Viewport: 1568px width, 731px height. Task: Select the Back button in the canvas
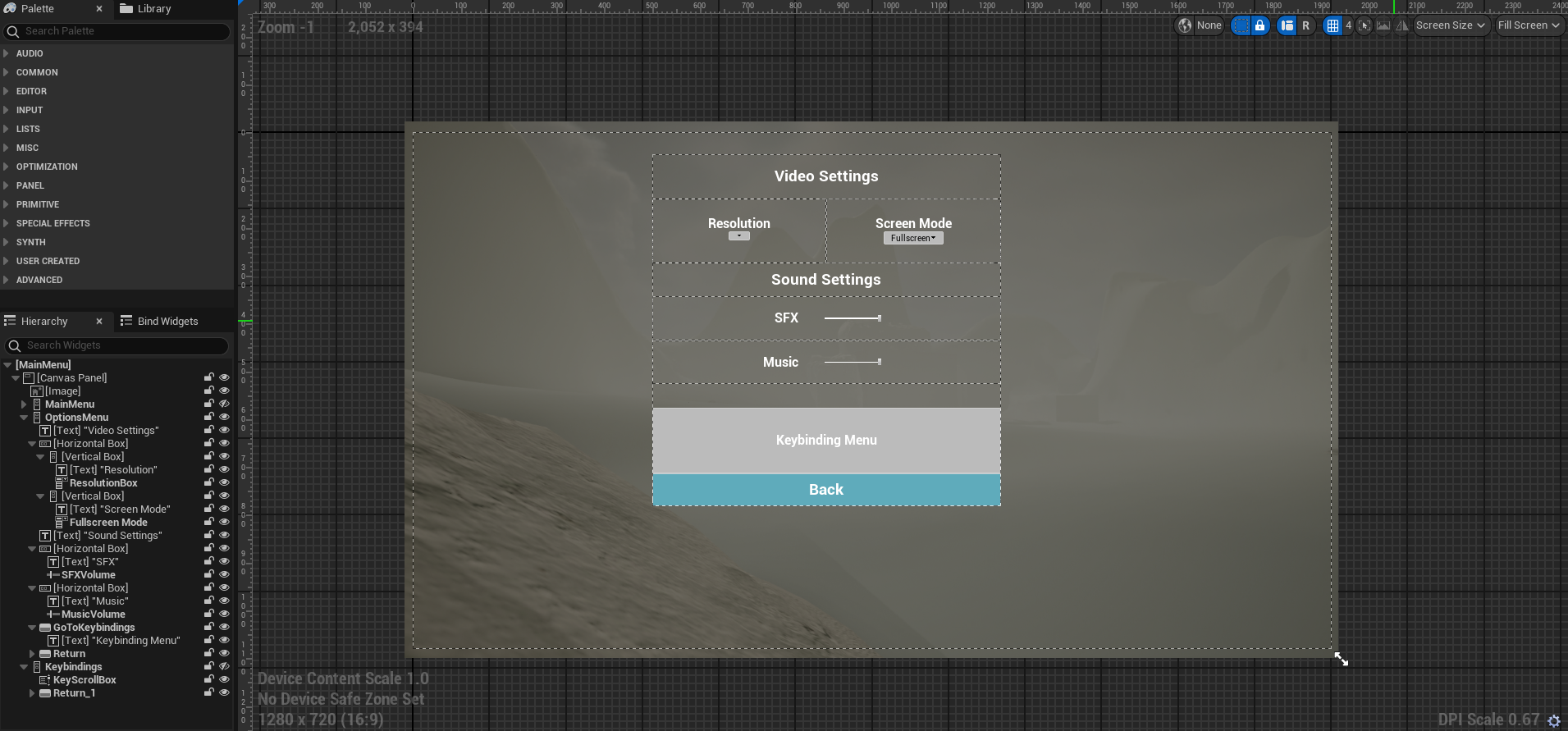(826, 490)
